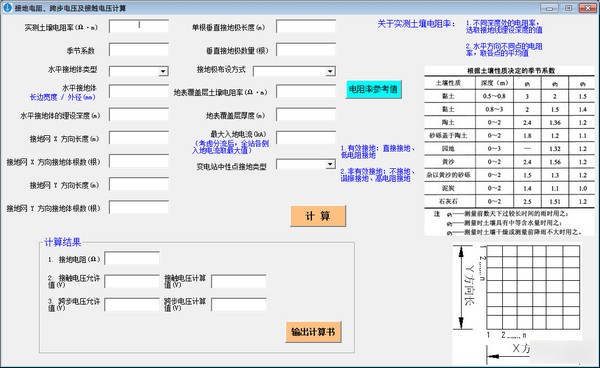The height and width of the screenshot is (368, 600).
Task: Minimize the window
Action: 549,8
